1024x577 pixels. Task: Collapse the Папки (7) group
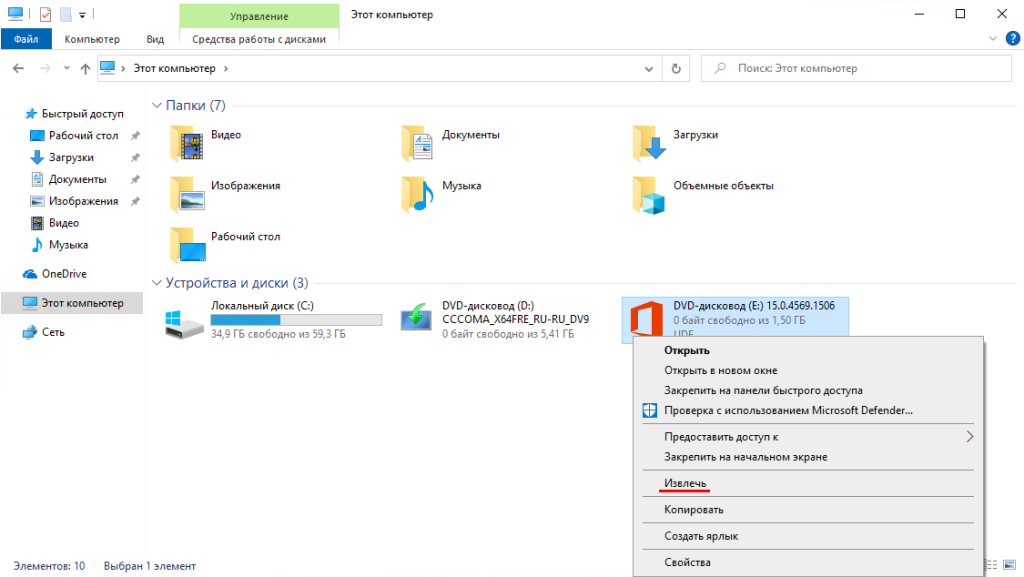(157, 105)
